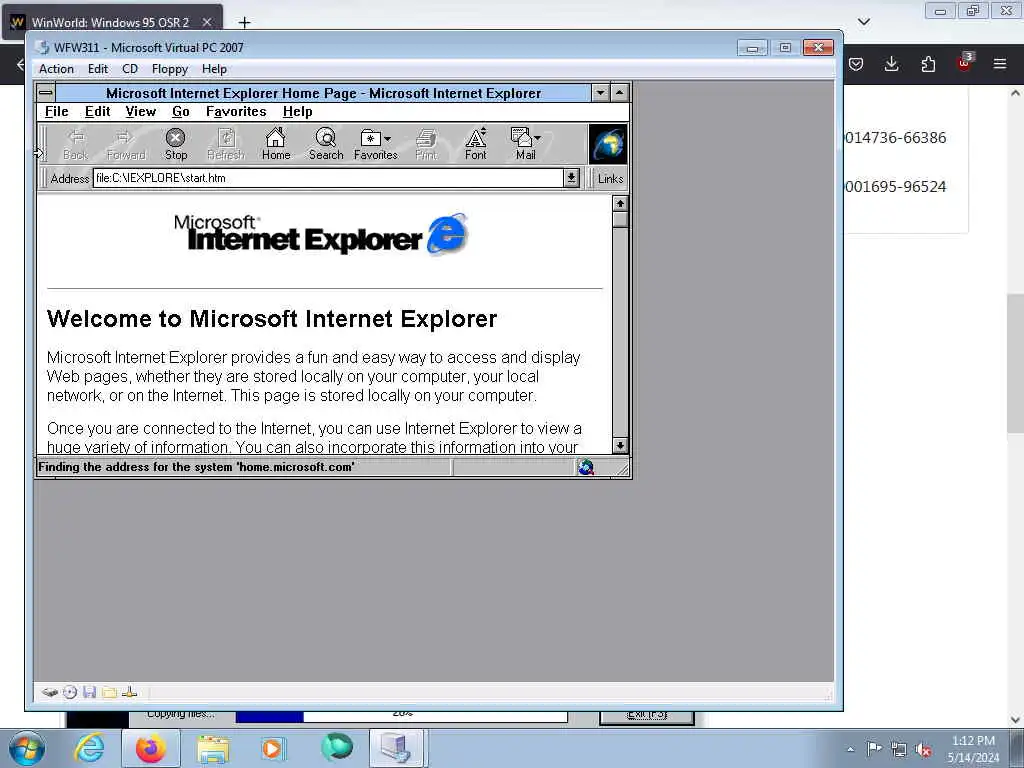The height and width of the screenshot is (768, 1024).
Task: Click the serial number 014736-66386
Action: [895, 138]
